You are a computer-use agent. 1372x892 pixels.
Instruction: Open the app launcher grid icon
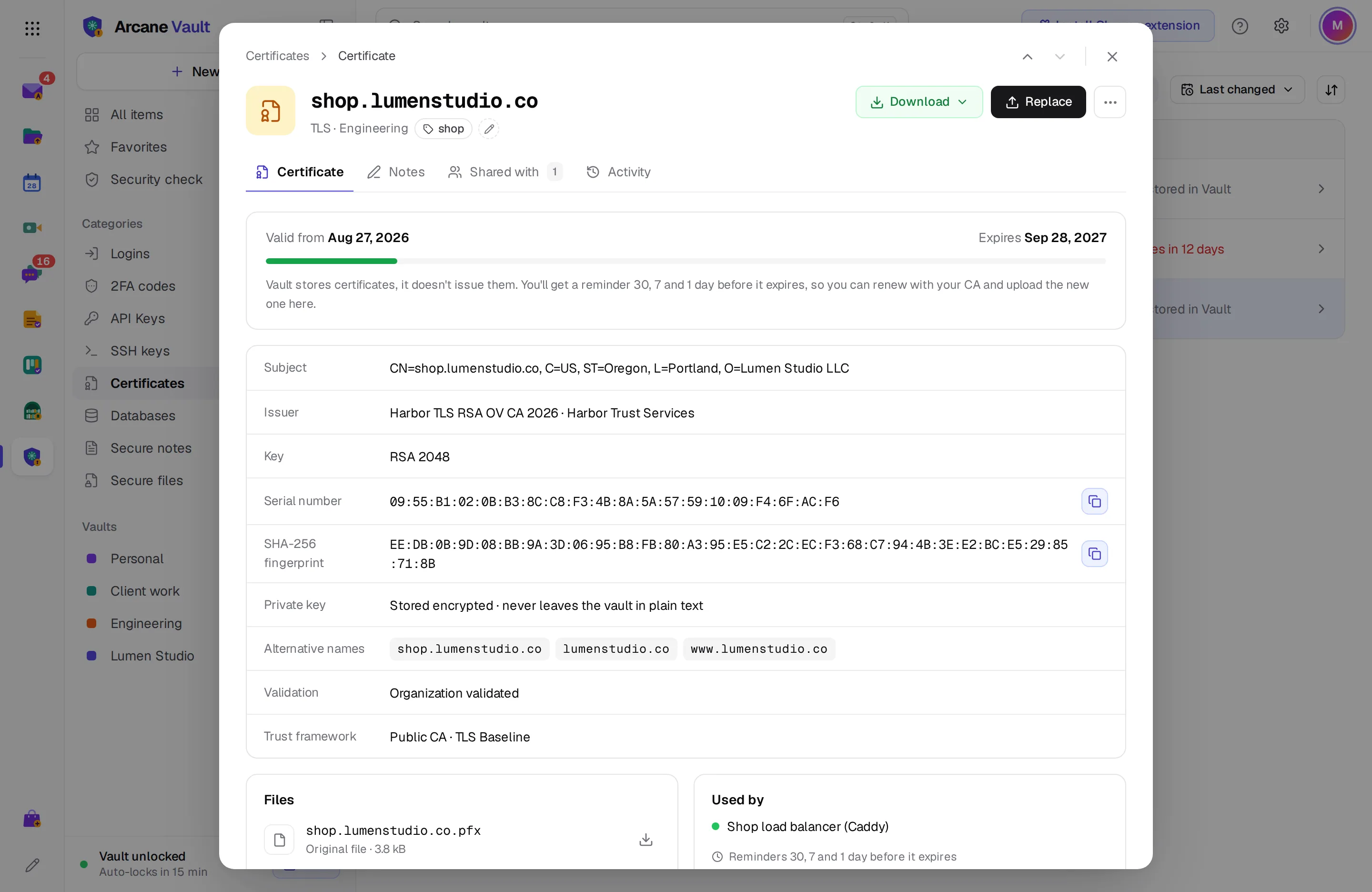pos(32,28)
